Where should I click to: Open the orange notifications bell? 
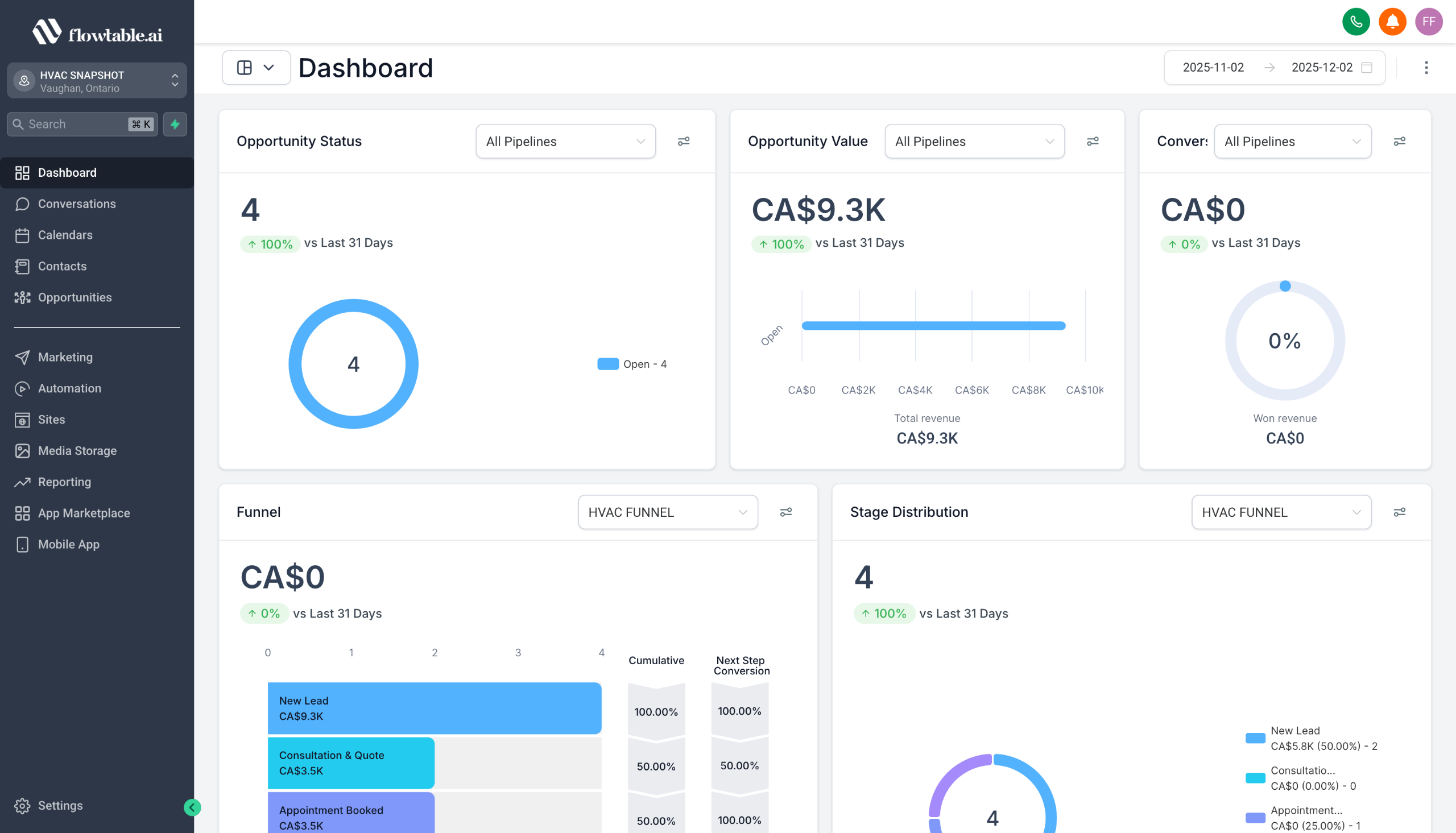click(1392, 22)
